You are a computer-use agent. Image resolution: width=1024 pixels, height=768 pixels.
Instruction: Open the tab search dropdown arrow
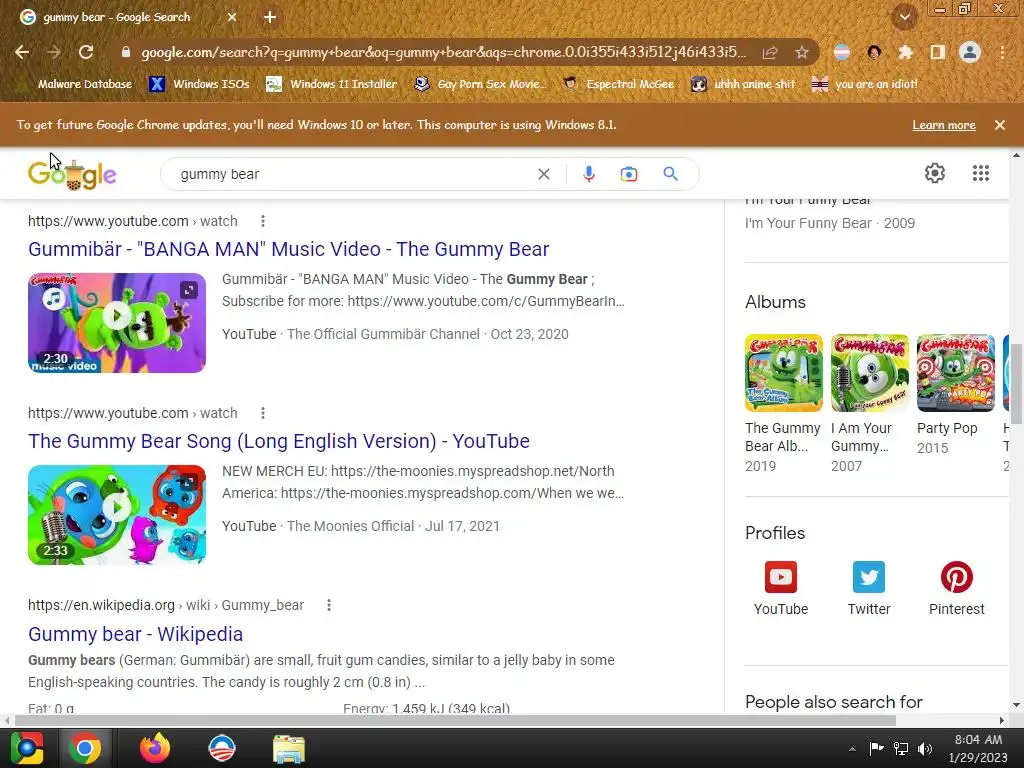point(905,18)
